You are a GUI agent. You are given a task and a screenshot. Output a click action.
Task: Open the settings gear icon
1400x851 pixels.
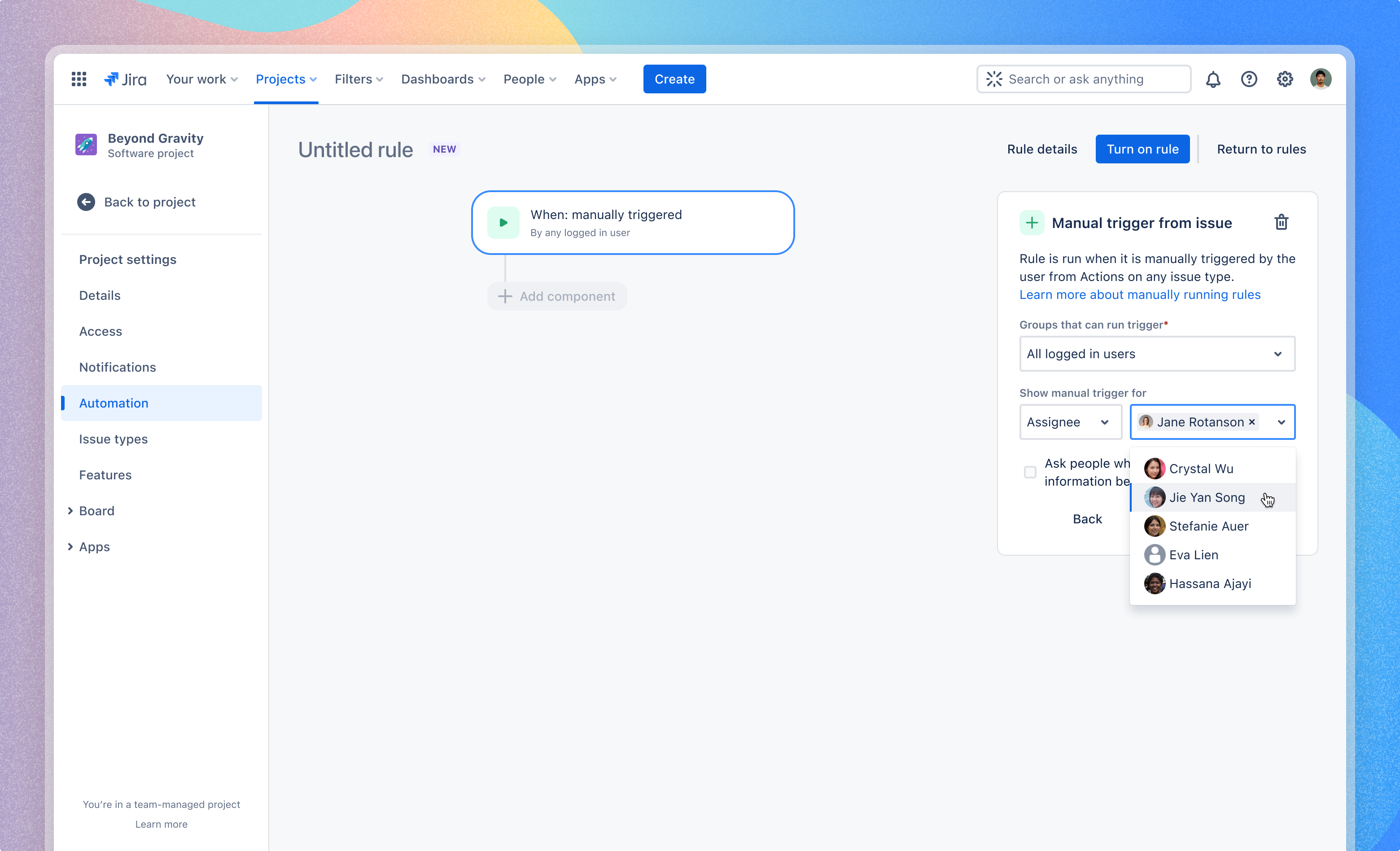pyautogui.click(x=1285, y=79)
